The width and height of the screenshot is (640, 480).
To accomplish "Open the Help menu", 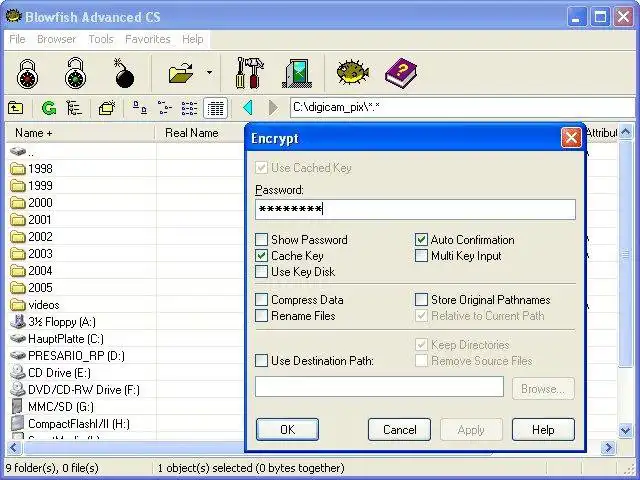I will (193, 39).
